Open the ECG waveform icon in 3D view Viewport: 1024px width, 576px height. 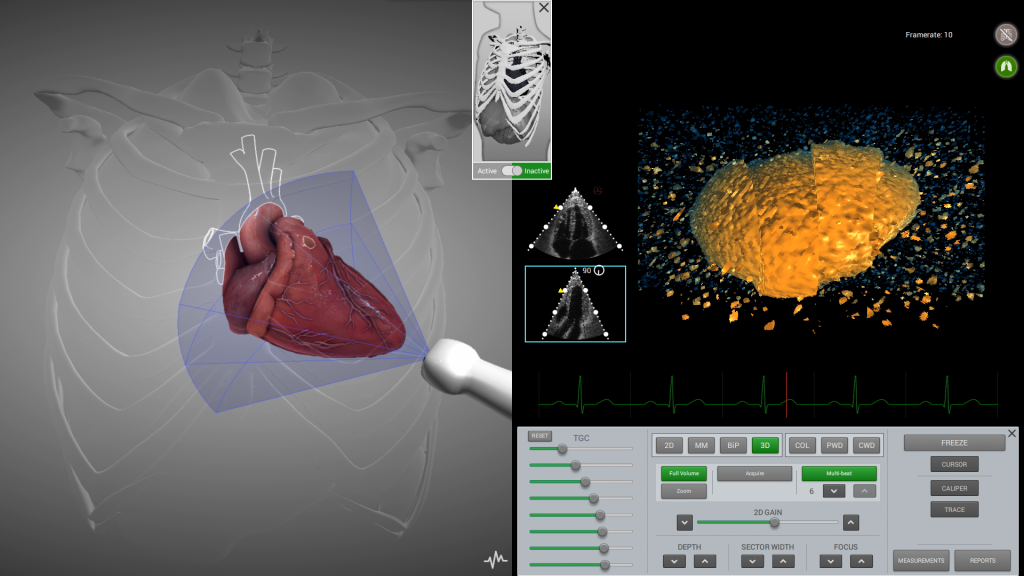tap(496, 559)
